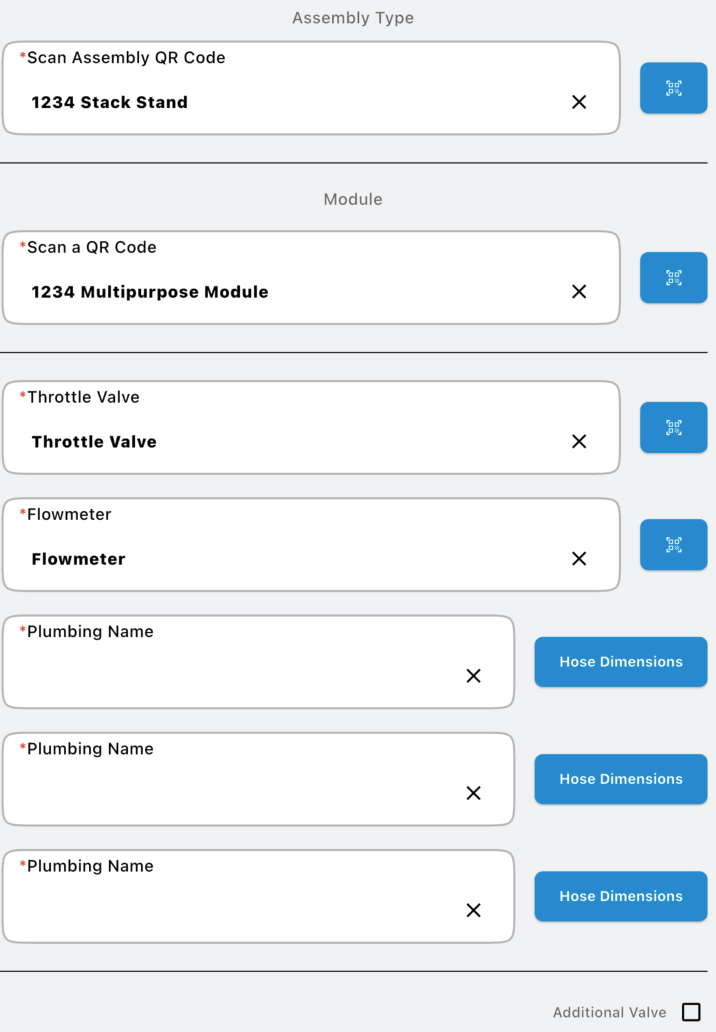Tap the QR scan icon beside Scan Assembly QR Code
The width and height of the screenshot is (716, 1032).
click(x=673, y=88)
